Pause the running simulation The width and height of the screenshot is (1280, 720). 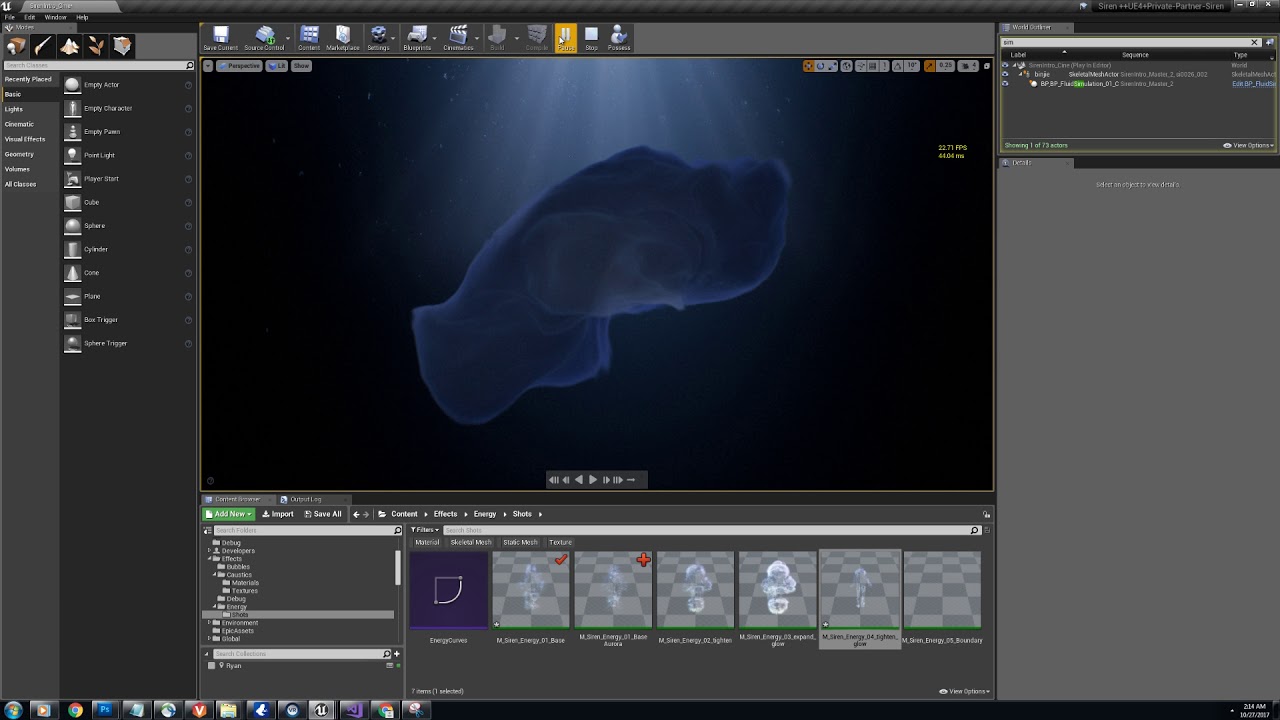pyautogui.click(x=566, y=38)
